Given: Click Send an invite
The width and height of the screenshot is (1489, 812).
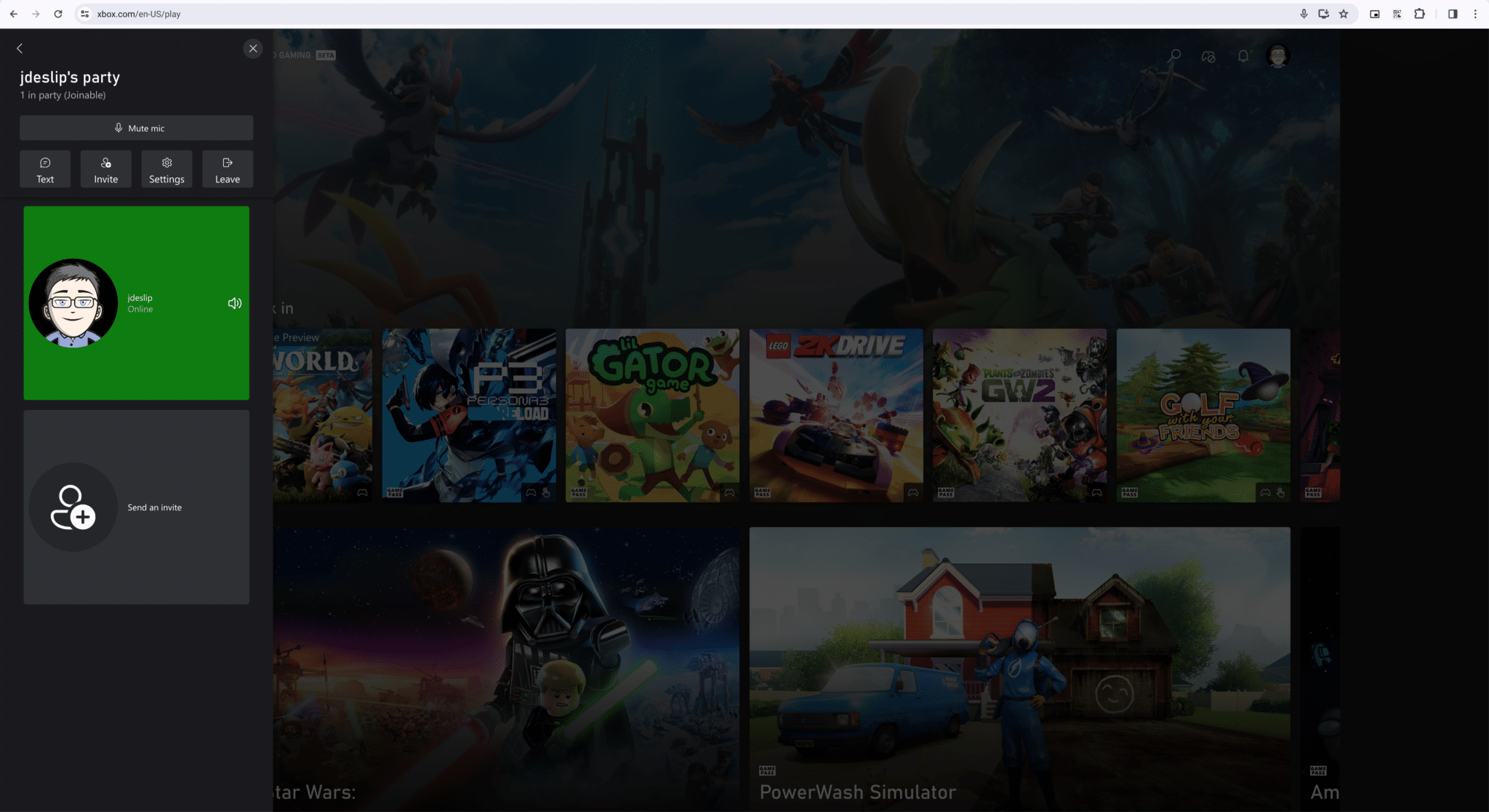Looking at the screenshot, I should click(x=136, y=507).
